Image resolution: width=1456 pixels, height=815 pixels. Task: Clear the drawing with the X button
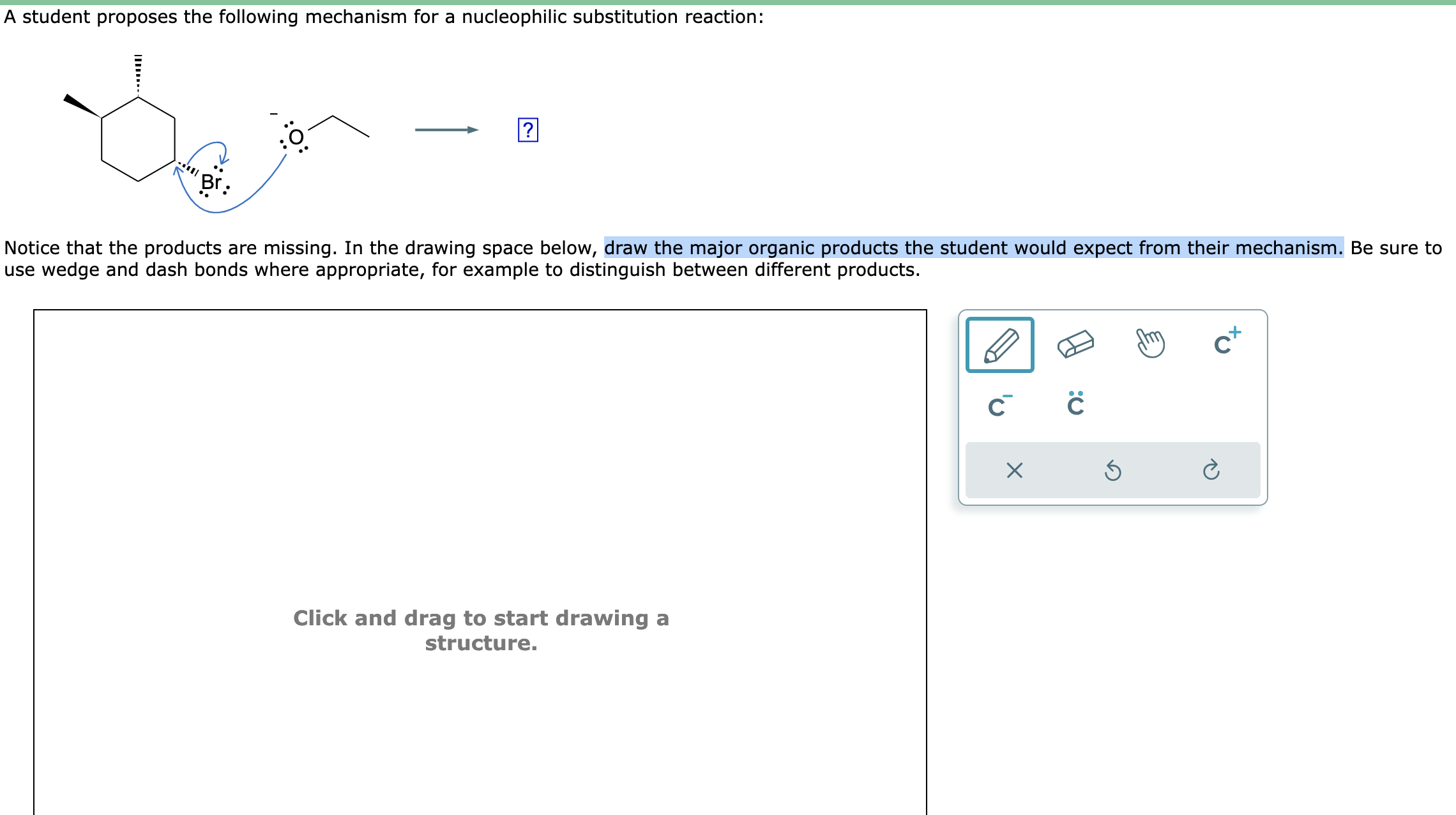point(1015,471)
